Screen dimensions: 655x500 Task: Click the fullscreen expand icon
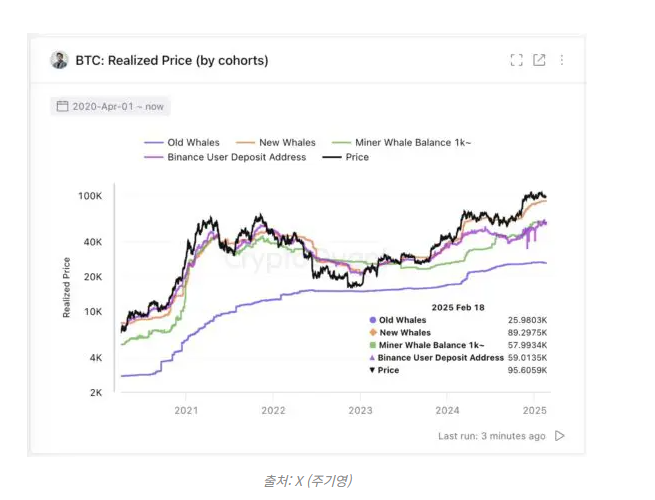coord(516,60)
